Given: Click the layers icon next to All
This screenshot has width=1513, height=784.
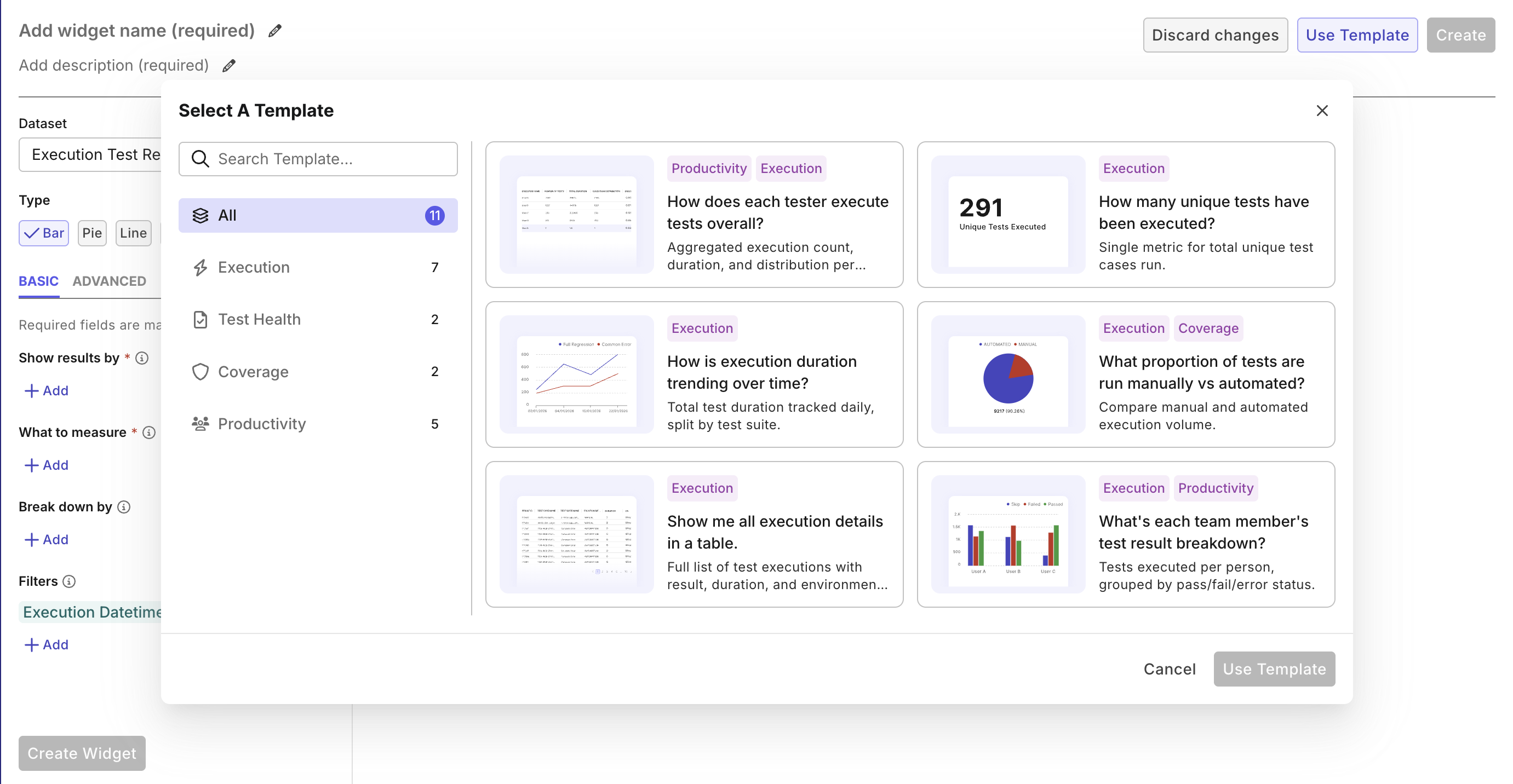Looking at the screenshot, I should pos(200,215).
